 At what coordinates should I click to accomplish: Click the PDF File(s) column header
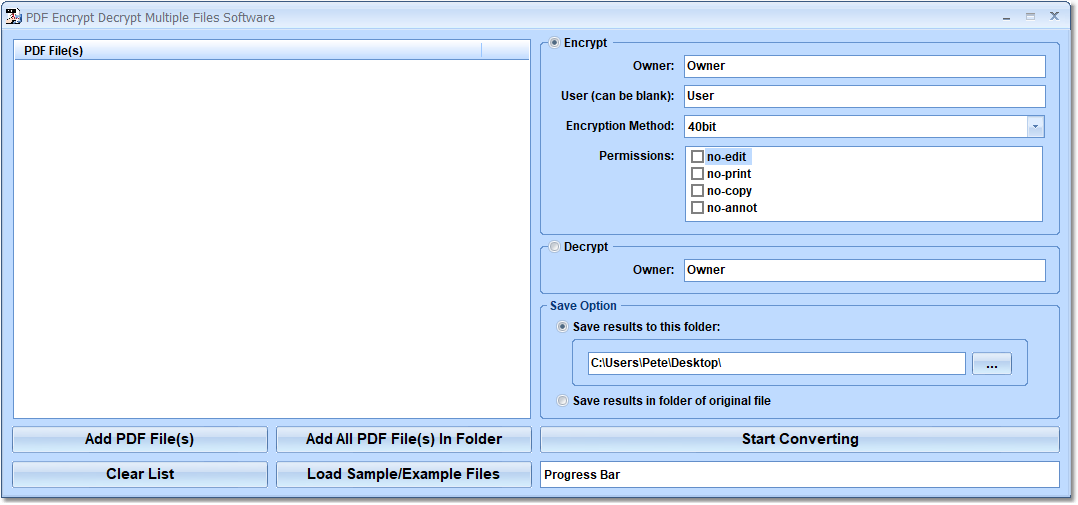[x=248, y=51]
